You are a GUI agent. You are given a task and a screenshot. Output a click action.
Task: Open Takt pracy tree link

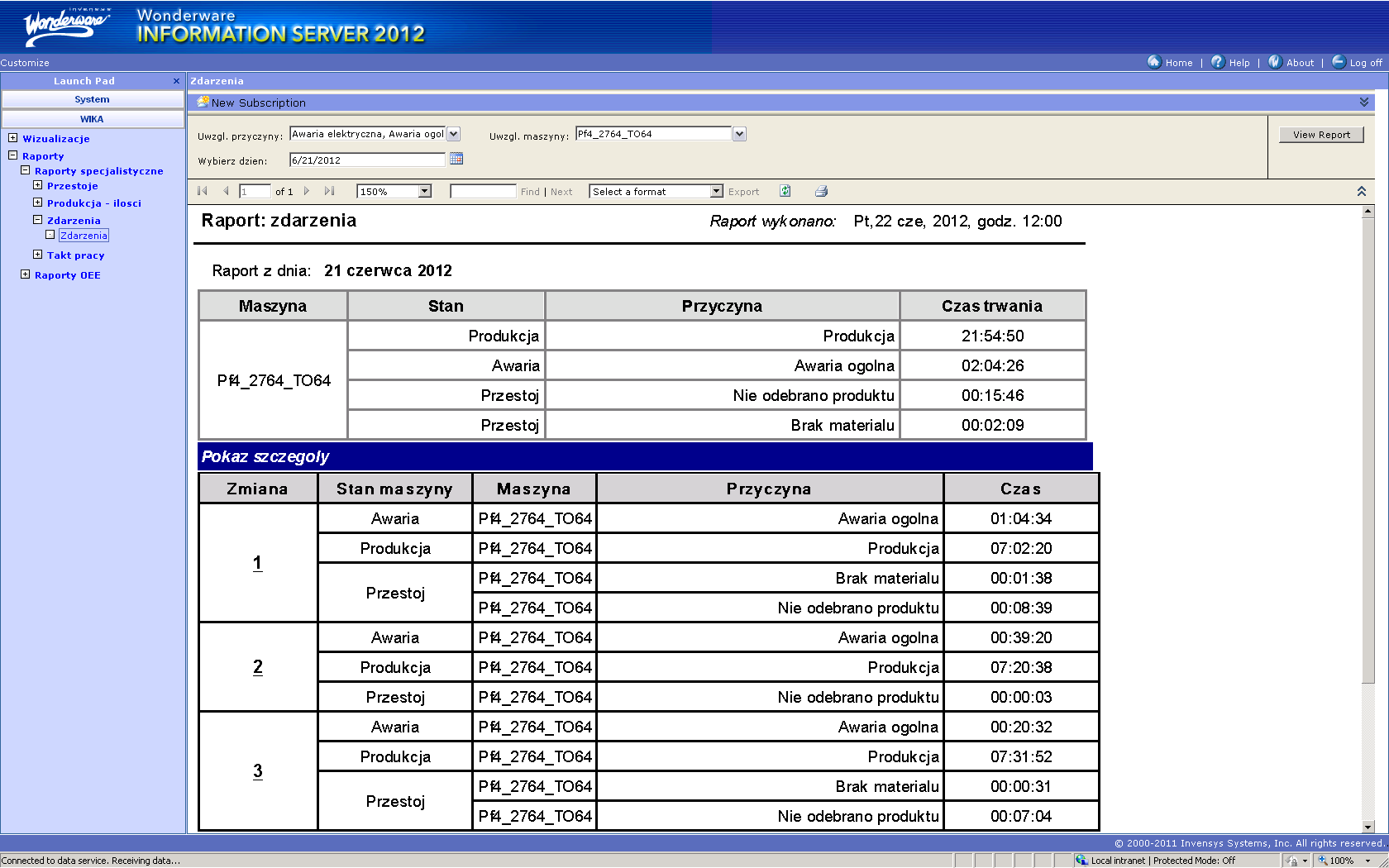[76, 255]
